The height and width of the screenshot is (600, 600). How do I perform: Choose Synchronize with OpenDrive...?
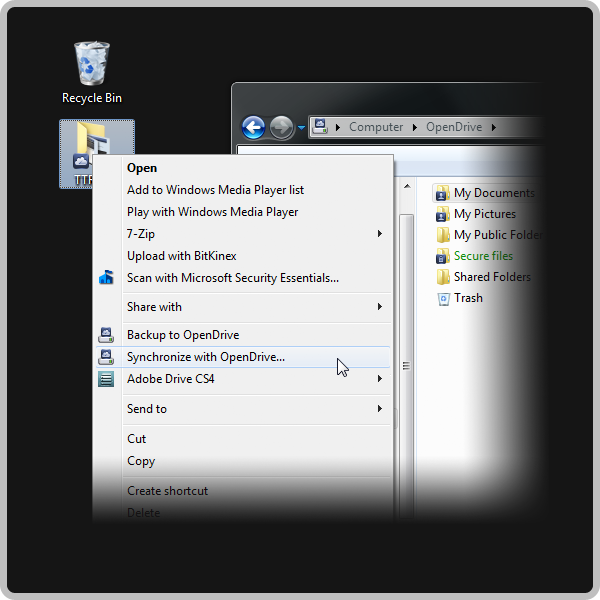click(243, 357)
